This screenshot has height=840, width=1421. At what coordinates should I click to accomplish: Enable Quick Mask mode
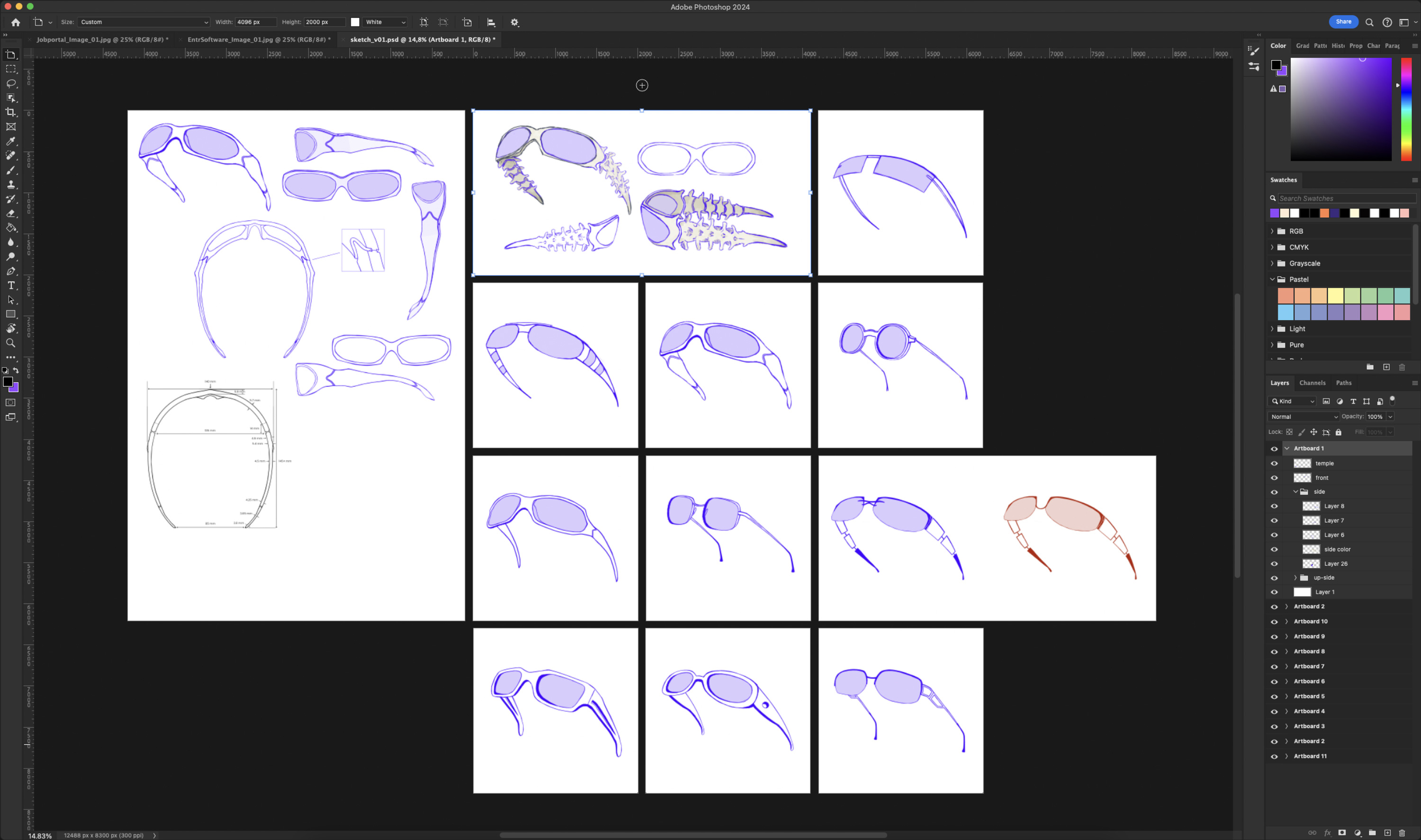[x=11, y=402]
